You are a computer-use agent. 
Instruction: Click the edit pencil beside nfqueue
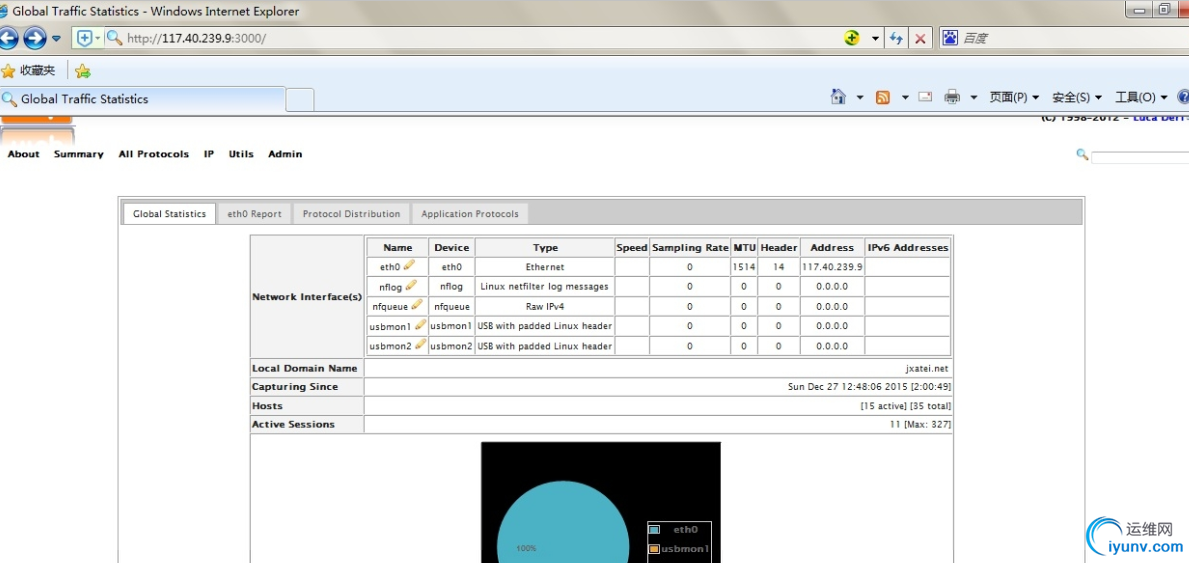point(417,305)
